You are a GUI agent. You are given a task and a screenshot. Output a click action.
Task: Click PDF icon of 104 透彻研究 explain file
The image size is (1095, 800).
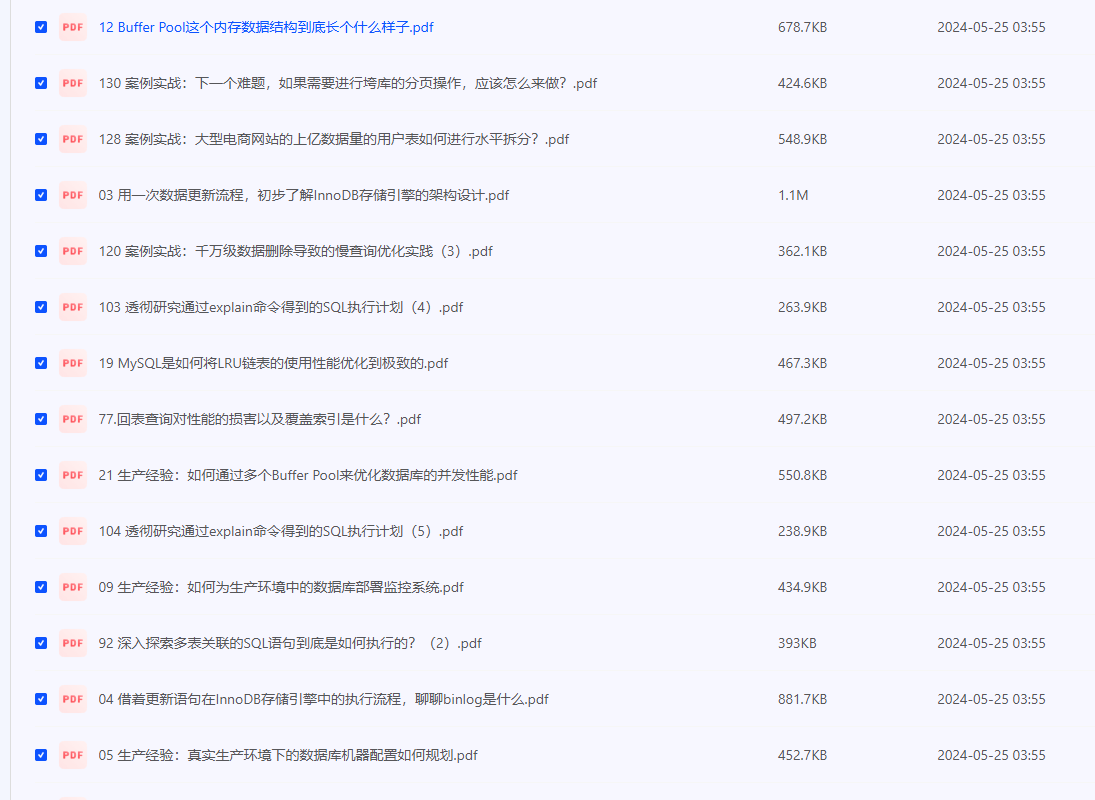coord(73,532)
